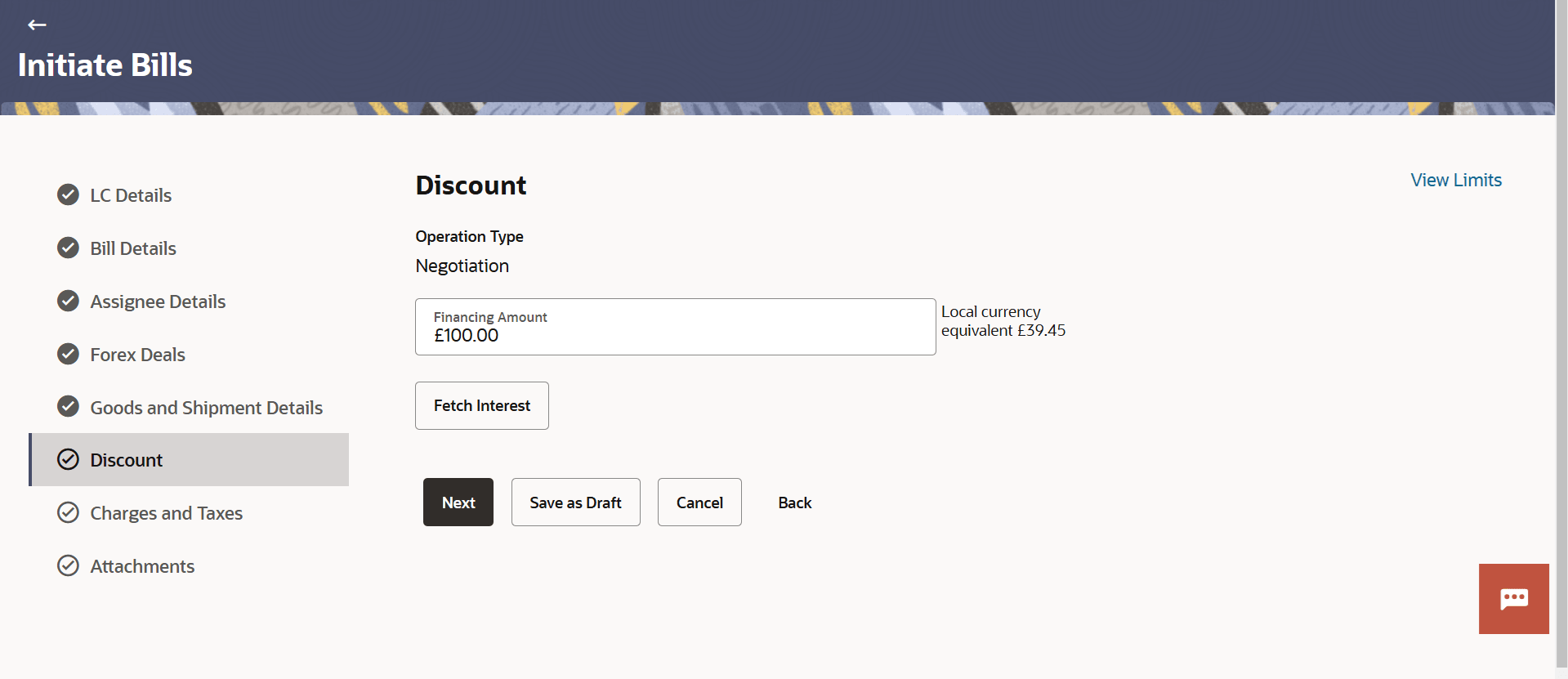Click the 'Operation Type' label
The image size is (1568, 679).
point(469,236)
